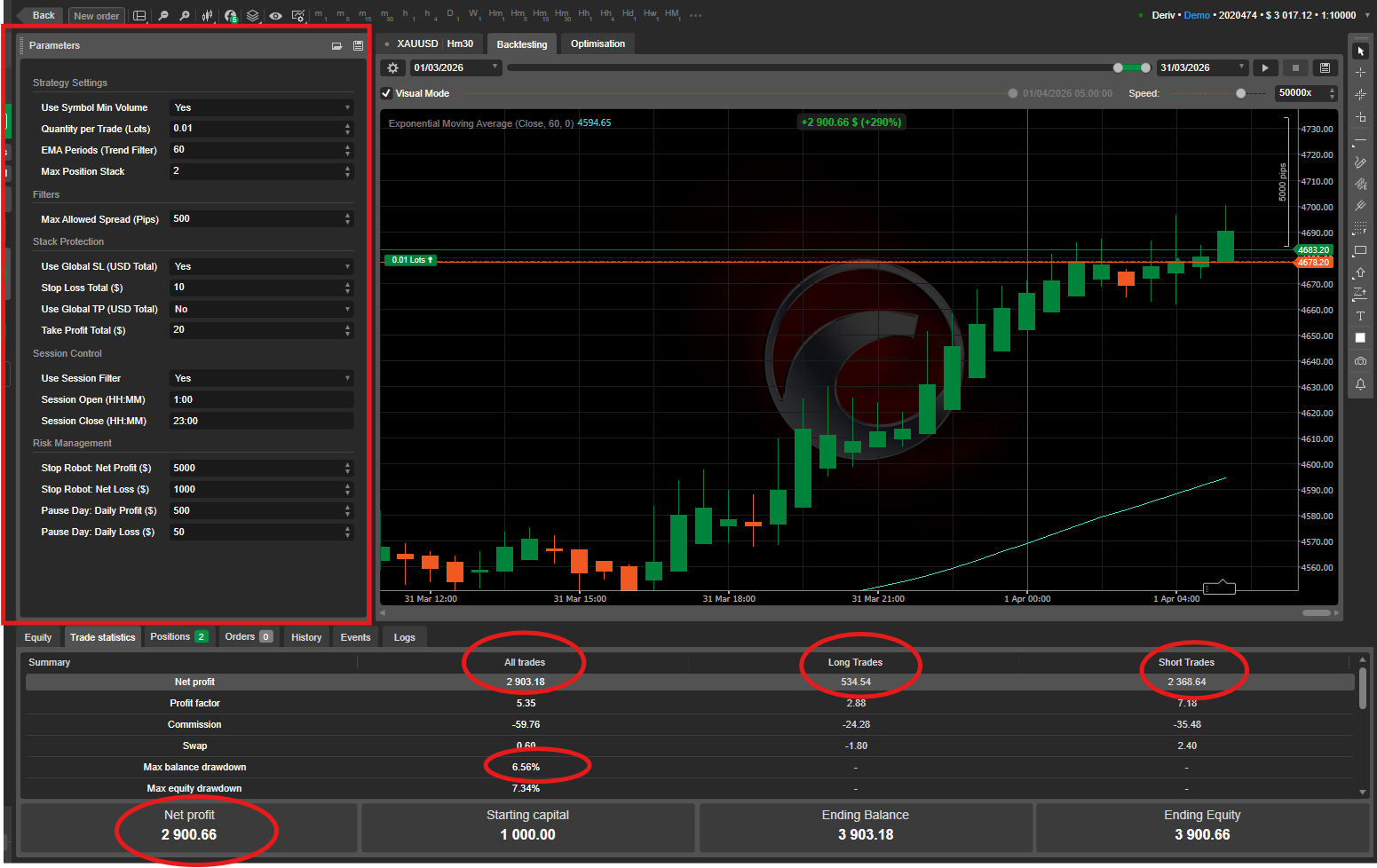Click the save parameters icon in Parameters panel
This screenshot has height=868, width=1377.
tap(359, 45)
